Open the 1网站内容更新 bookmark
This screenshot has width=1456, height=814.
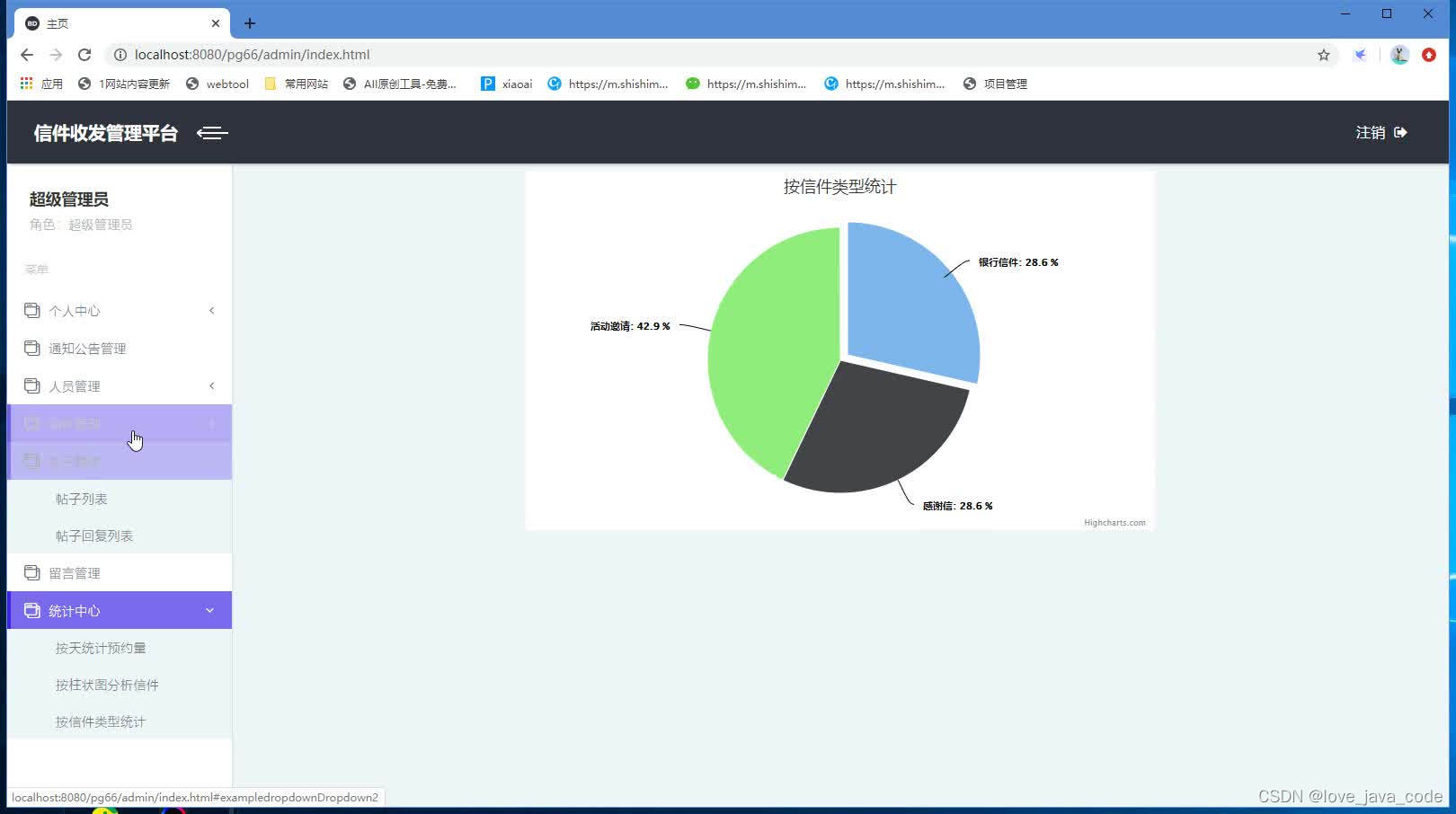pos(124,84)
